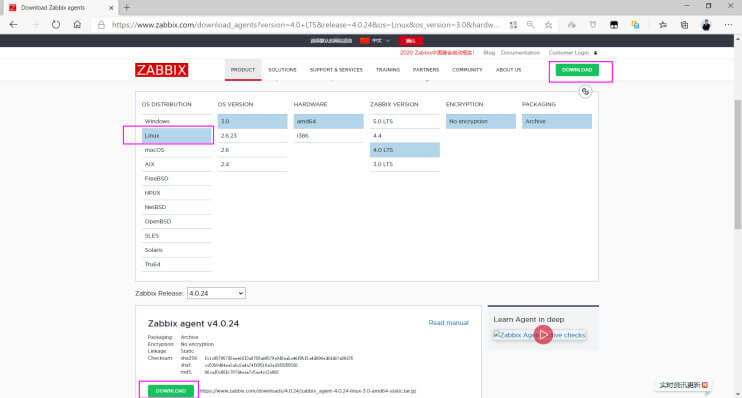Click the red 2020 Zabbix announcement link

coord(436,53)
